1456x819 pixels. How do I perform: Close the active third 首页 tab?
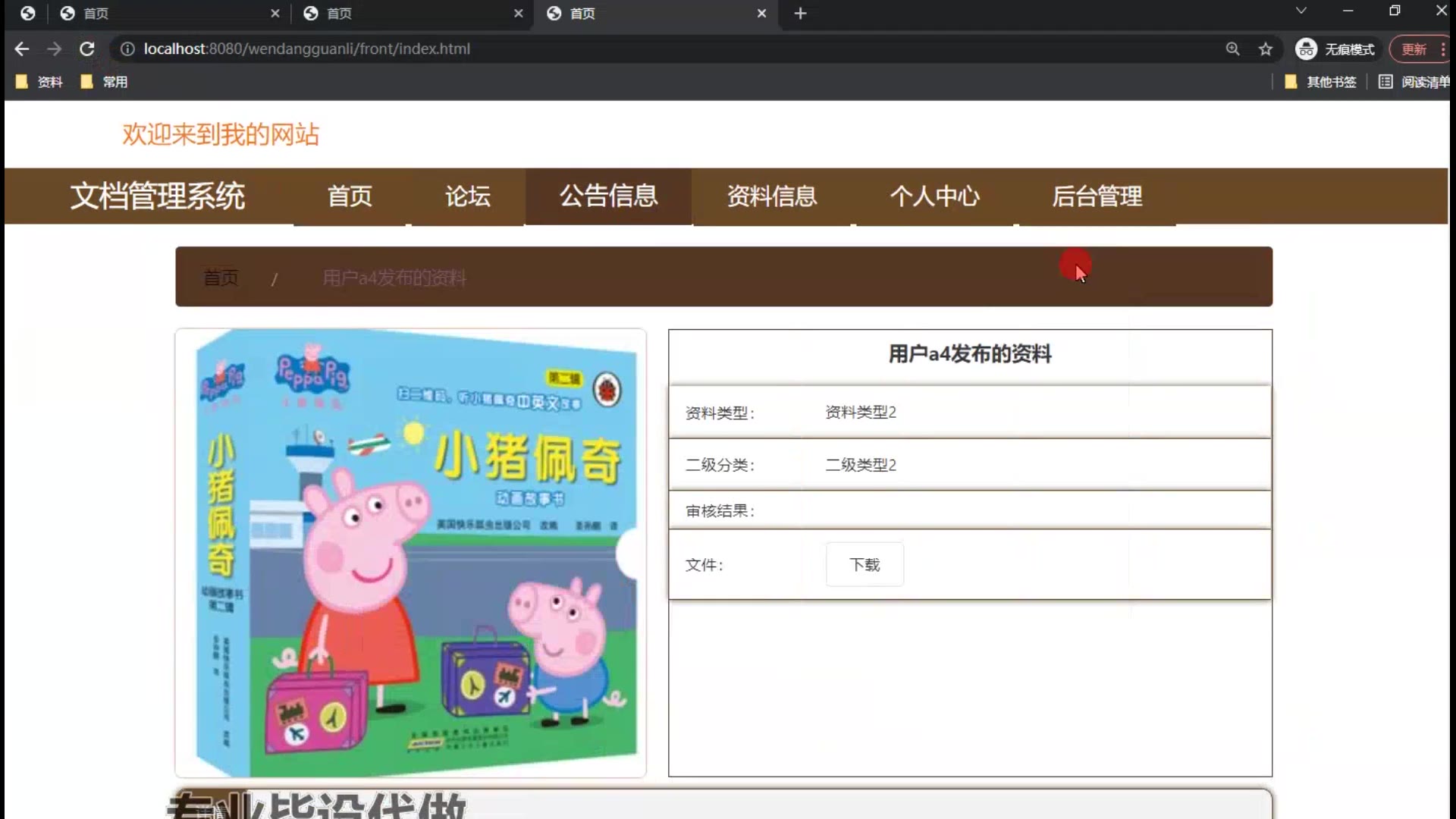click(762, 13)
